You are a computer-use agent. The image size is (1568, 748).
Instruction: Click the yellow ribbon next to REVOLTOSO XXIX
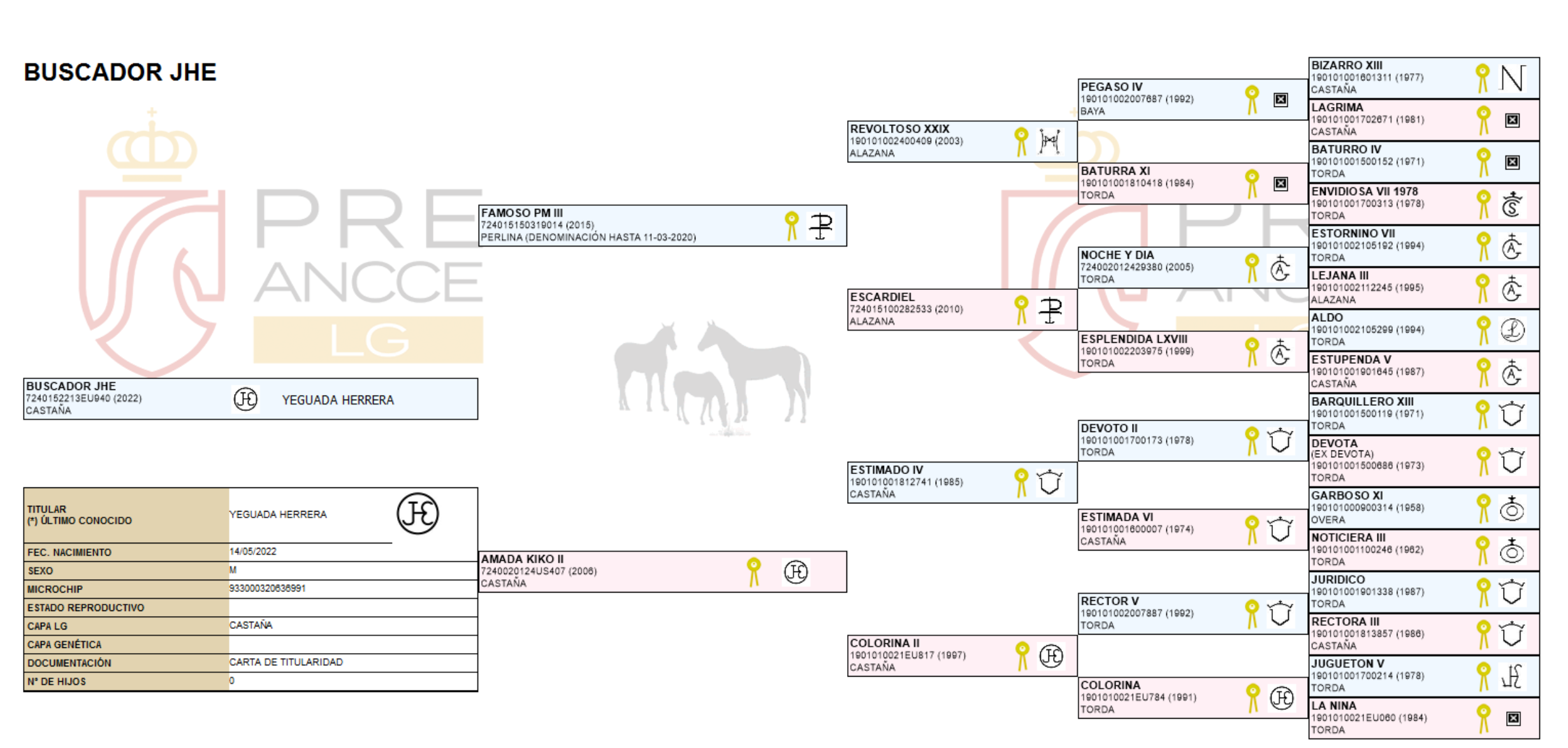click(1021, 141)
